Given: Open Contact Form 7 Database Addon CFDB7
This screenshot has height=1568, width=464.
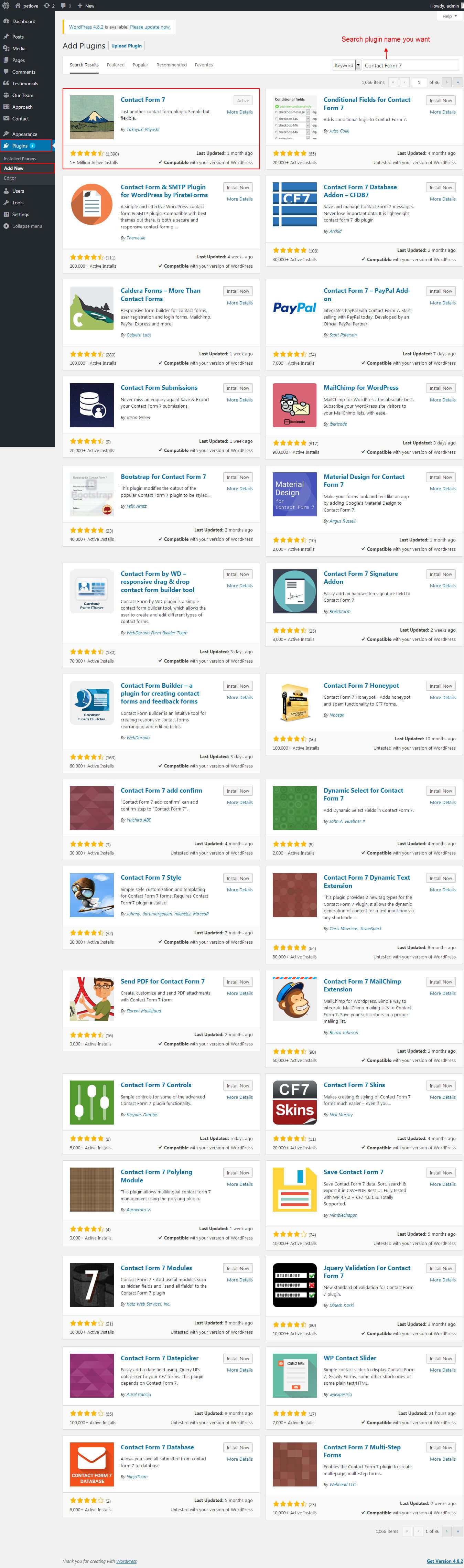Looking at the screenshot, I should pyautogui.click(x=360, y=191).
